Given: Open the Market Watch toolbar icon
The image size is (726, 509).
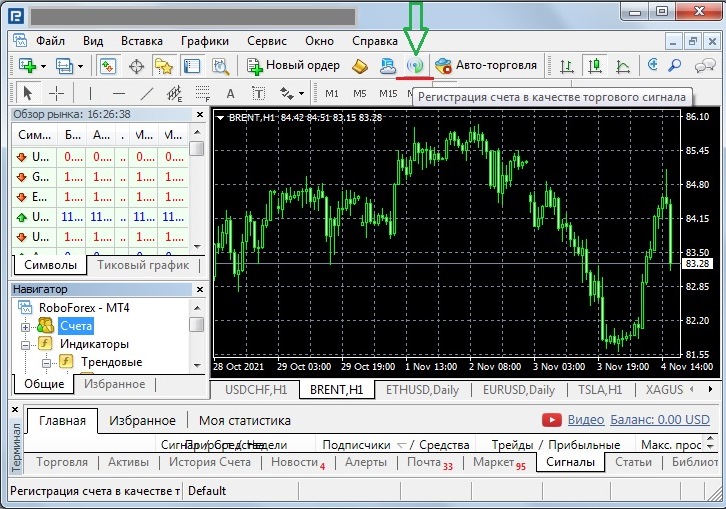Looking at the screenshot, I should [x=108, y=66].
